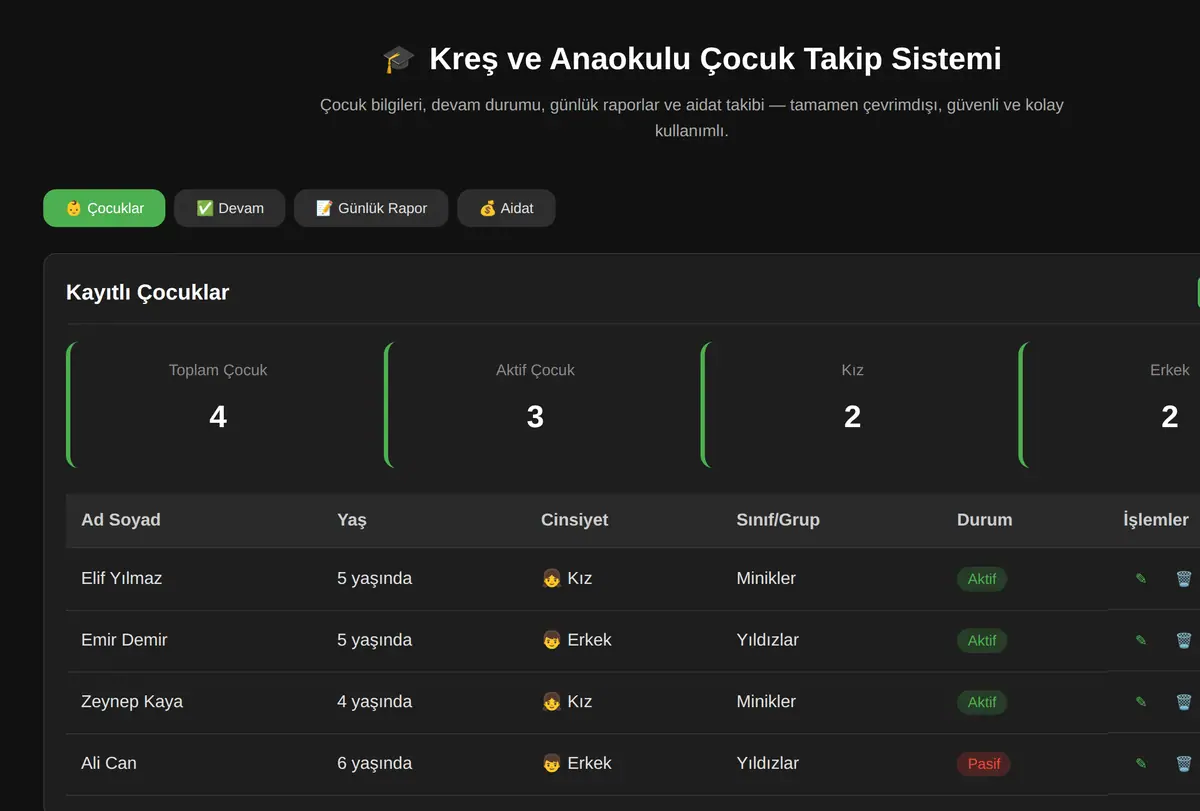The height and width of the screenshot is (811, 1200).
Task: Click the trash icon for Elif Yılmaz
Action: tap(1184, 578)
